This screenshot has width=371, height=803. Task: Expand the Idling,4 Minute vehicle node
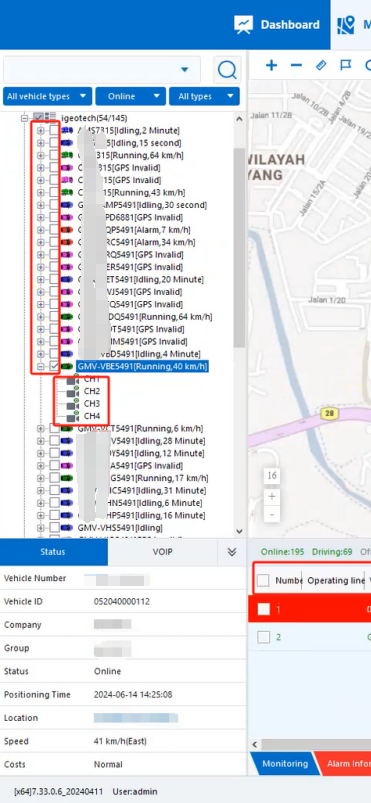(40, 354)
